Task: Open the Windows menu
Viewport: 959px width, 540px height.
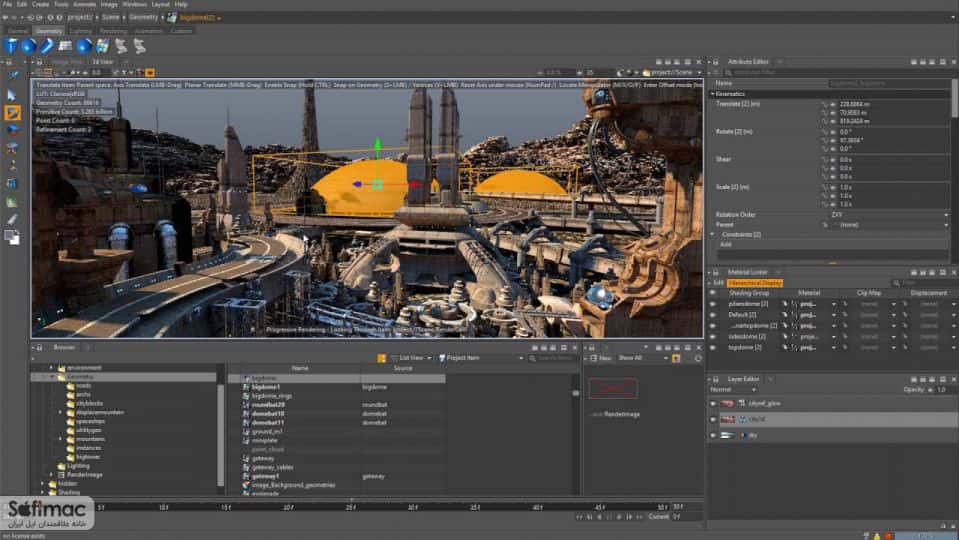Action: click(135, 4)
